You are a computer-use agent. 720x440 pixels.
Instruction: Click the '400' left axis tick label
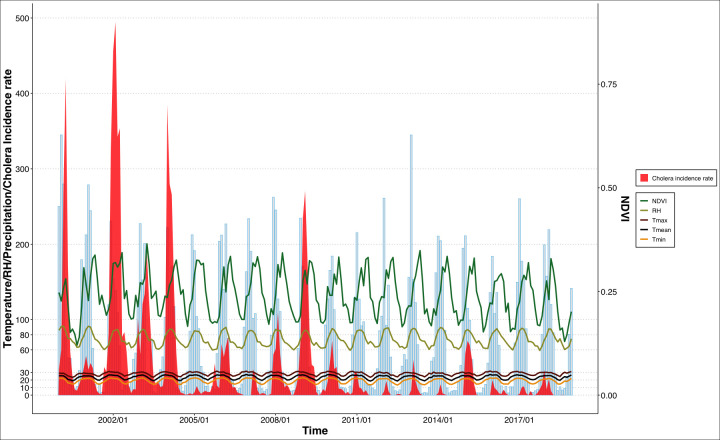coord(22,94)
